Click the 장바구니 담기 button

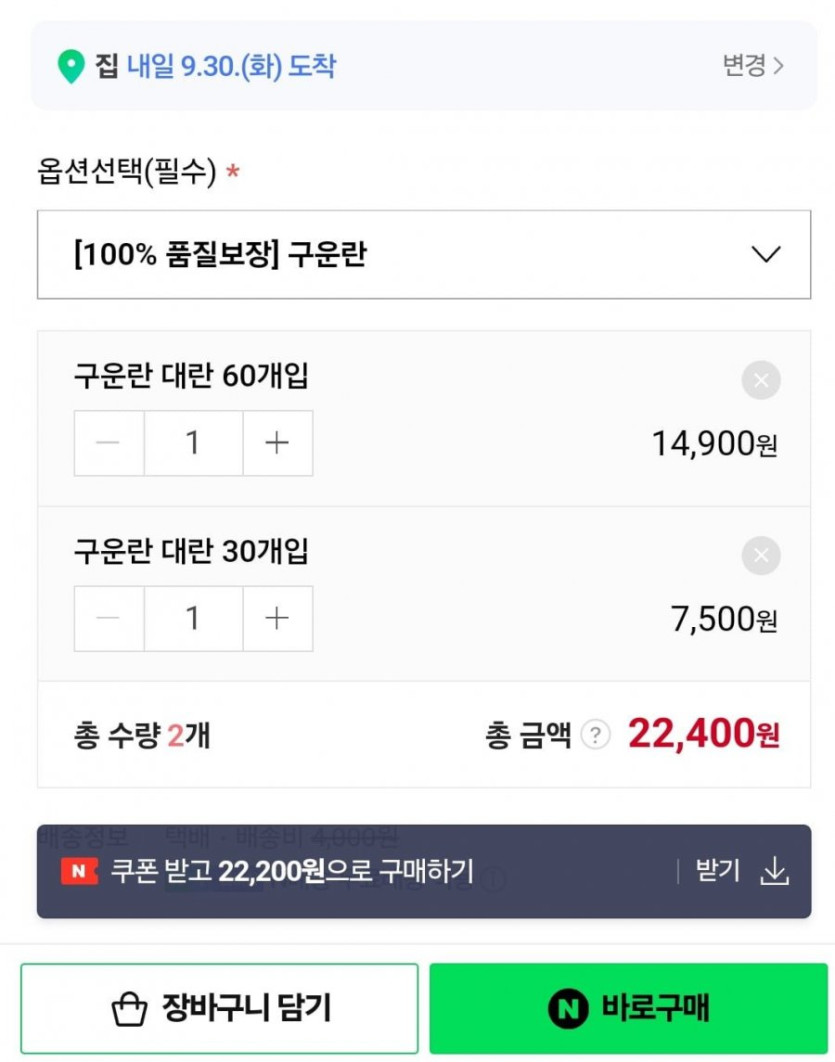click(219, 1008)
